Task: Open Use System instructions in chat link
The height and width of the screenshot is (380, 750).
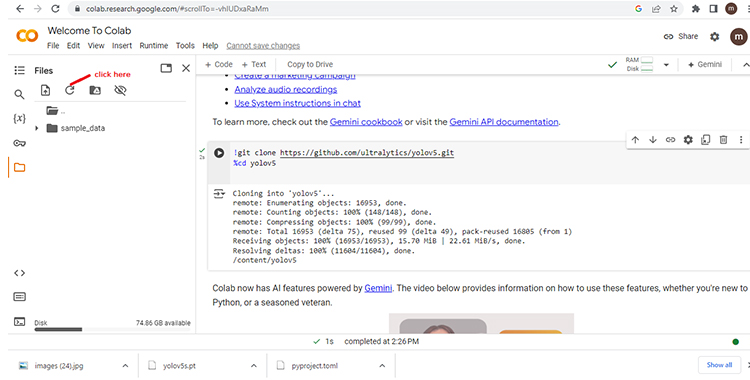Action: click(x=298, y=103)
